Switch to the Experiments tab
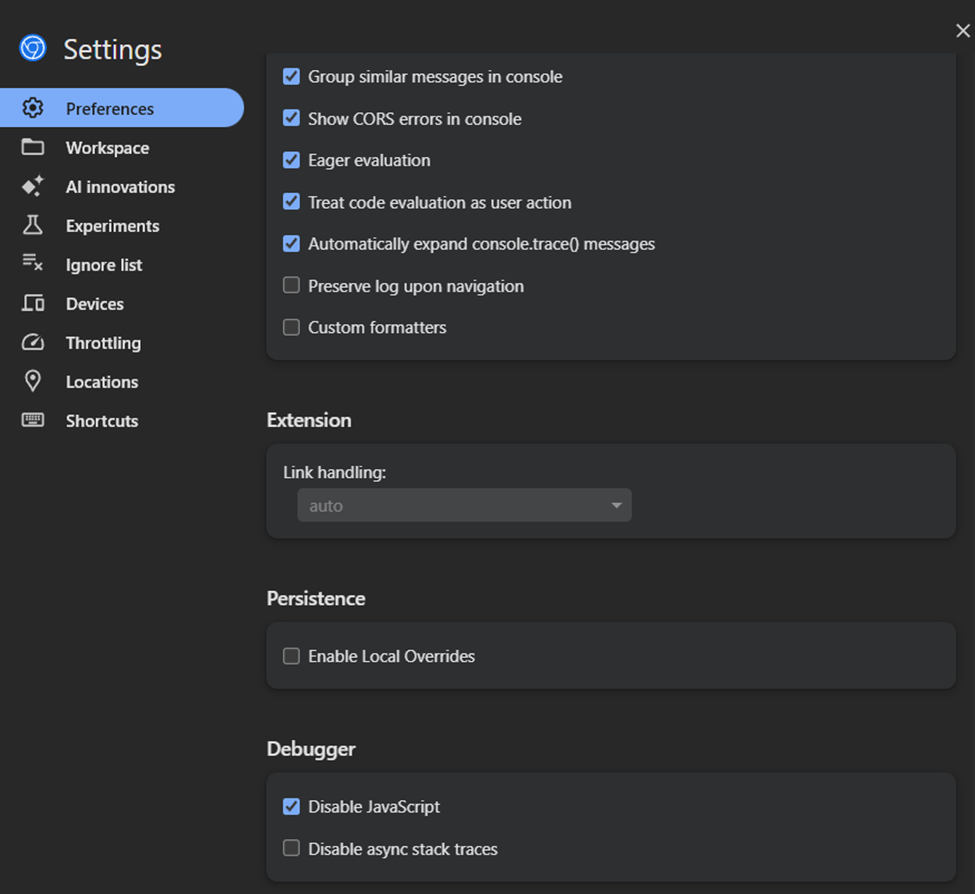 pos(112,226)
